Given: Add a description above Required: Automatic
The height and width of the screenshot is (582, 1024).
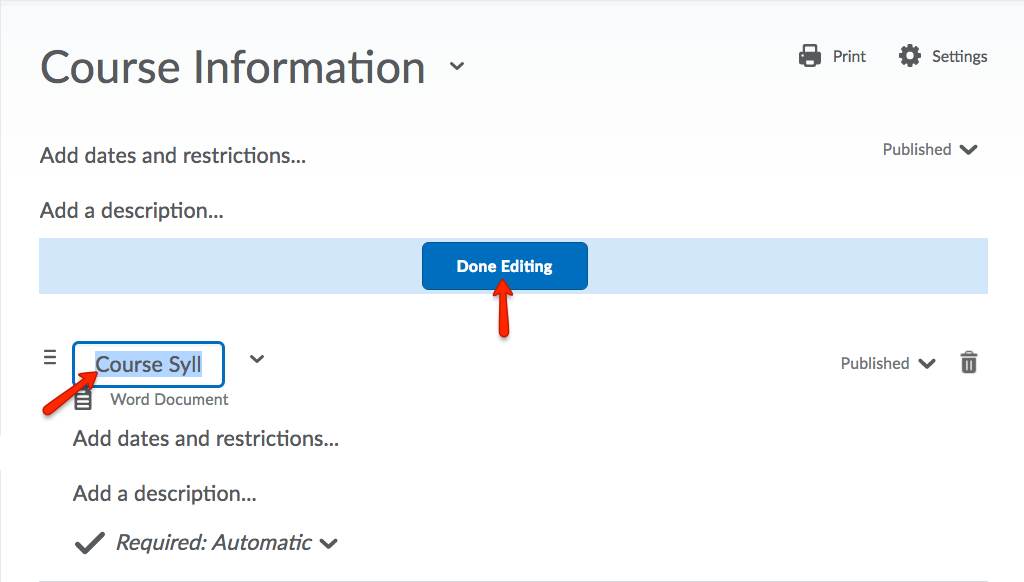Looking at the screenshot, I should 164,494.
